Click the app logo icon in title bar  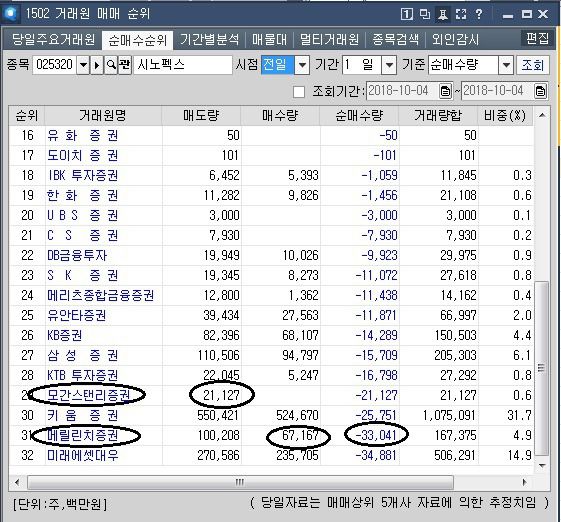coord(11,13)
